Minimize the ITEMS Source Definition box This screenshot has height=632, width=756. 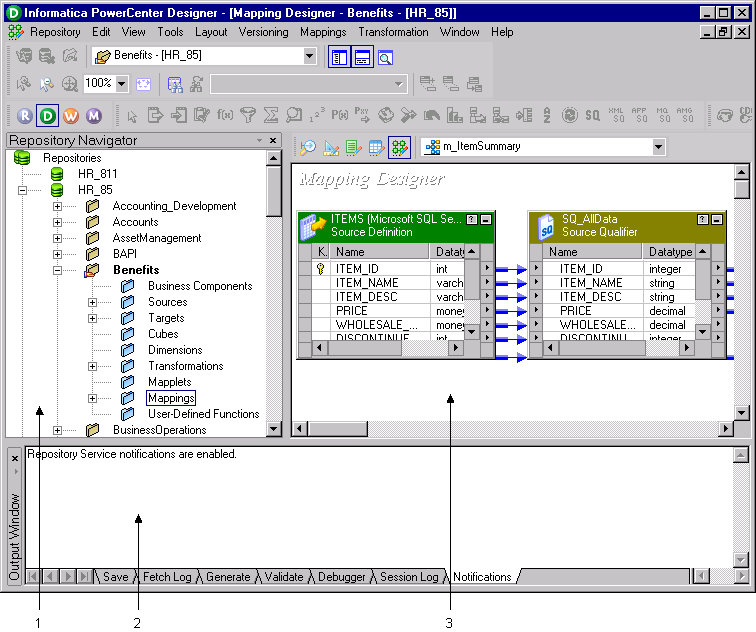(486, 219)
